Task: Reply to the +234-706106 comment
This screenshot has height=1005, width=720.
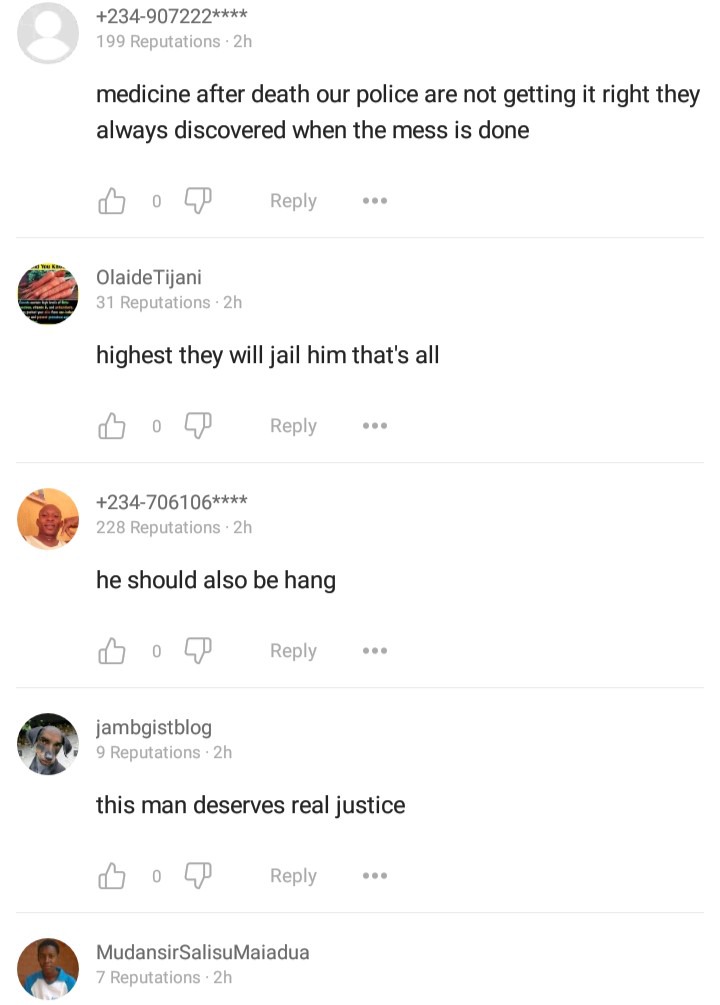Action: pyautogui.click(x=293, y=651)
